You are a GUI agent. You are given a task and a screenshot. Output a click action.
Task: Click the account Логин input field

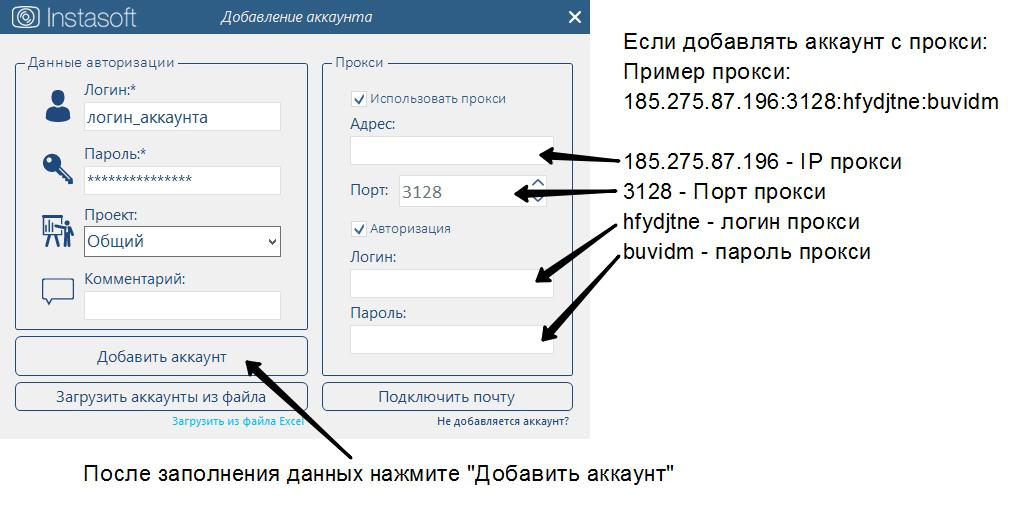tap(182, 117)
